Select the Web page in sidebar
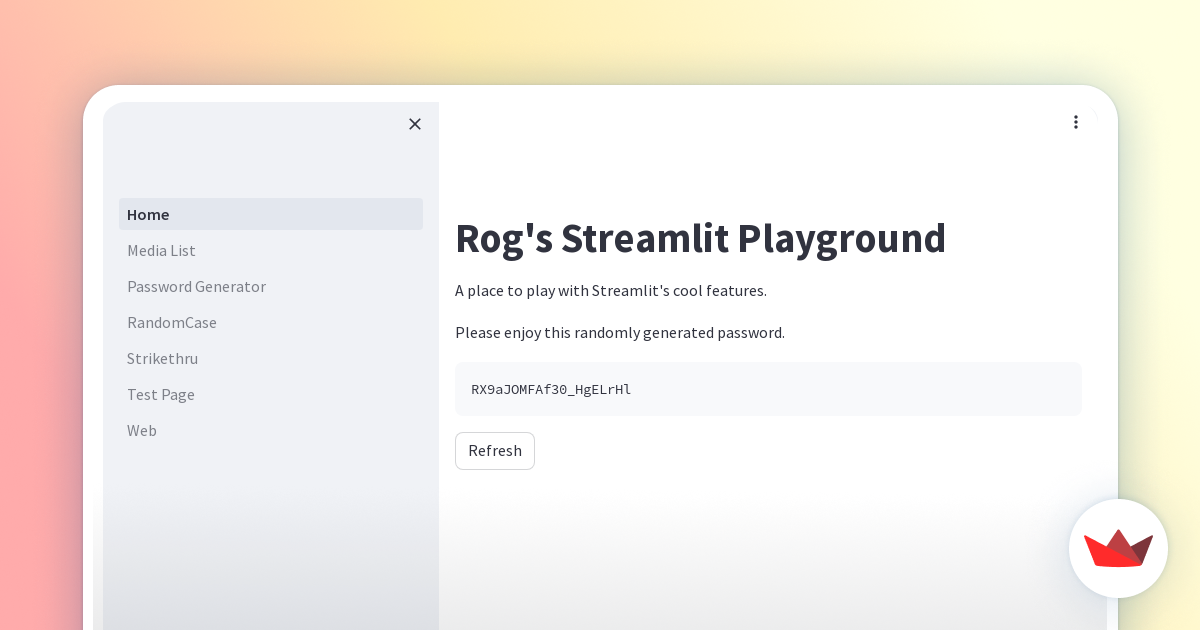Image resolution: width=1200 pixels, height=630 pixels. point(142,430)
